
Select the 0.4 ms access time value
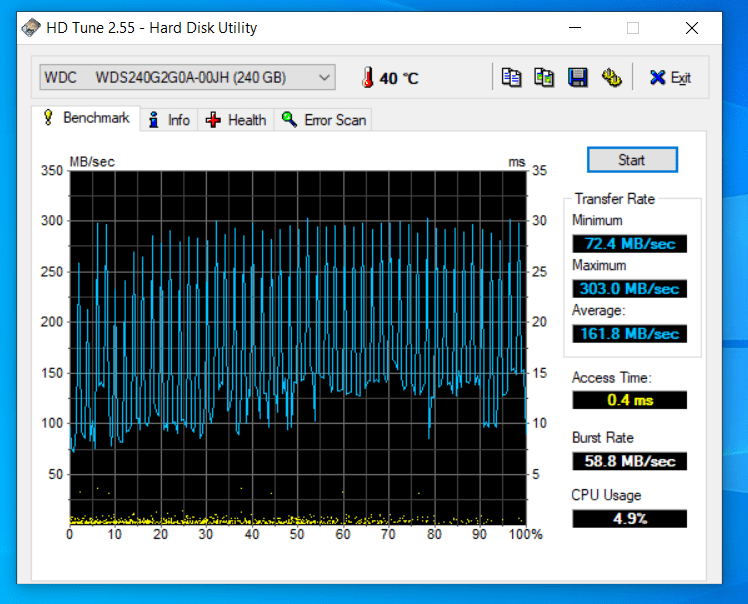pos(630,400)
